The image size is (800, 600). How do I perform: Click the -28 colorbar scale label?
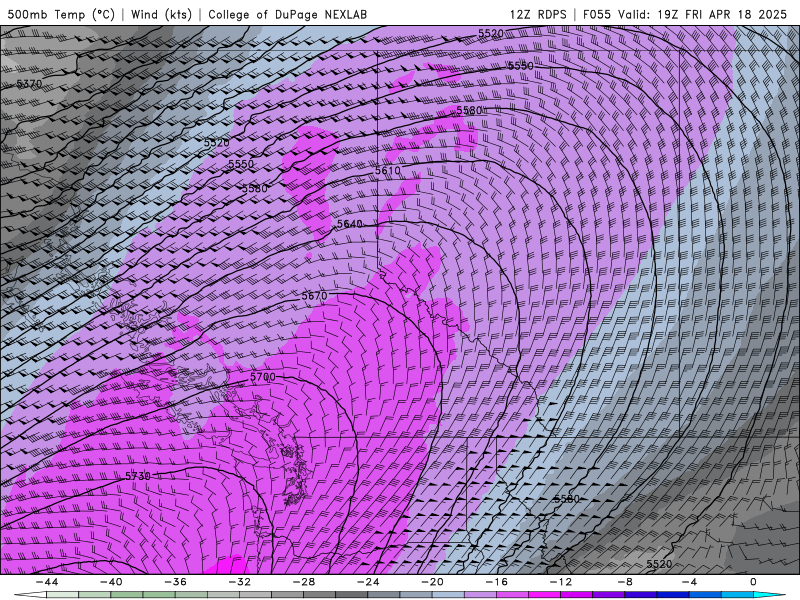304,582
